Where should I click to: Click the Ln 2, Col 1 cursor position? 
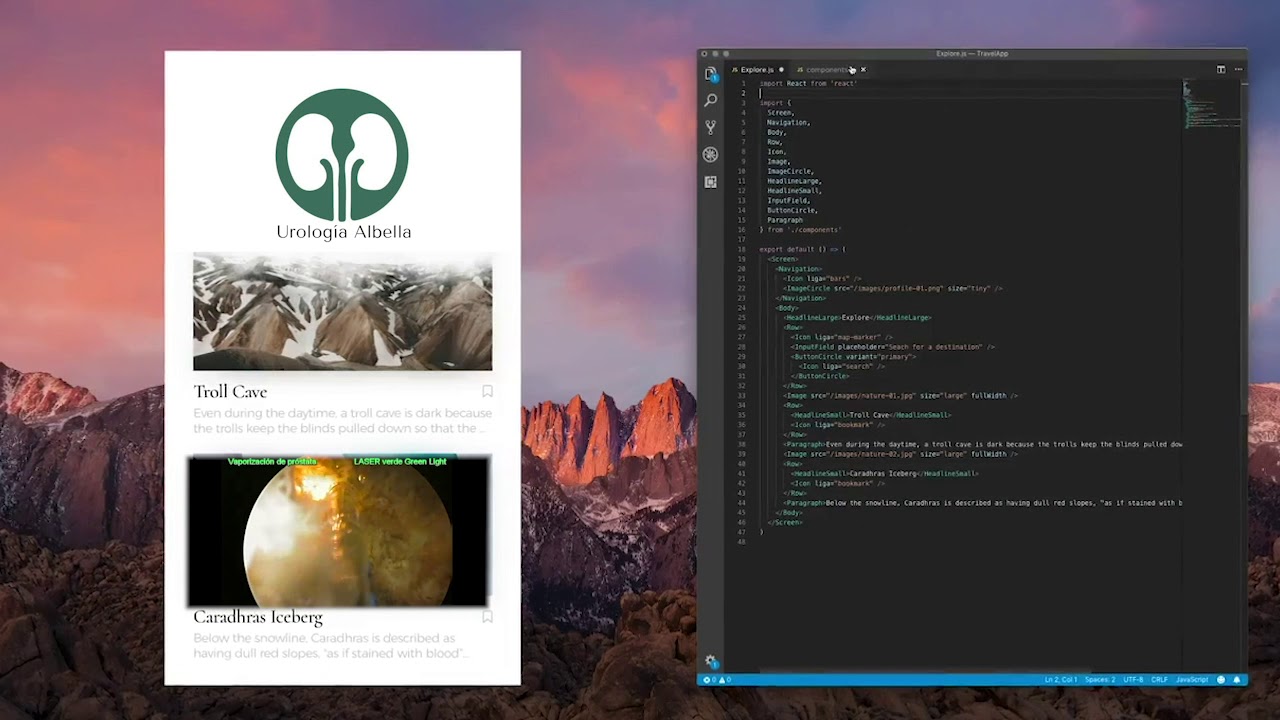1061,680
